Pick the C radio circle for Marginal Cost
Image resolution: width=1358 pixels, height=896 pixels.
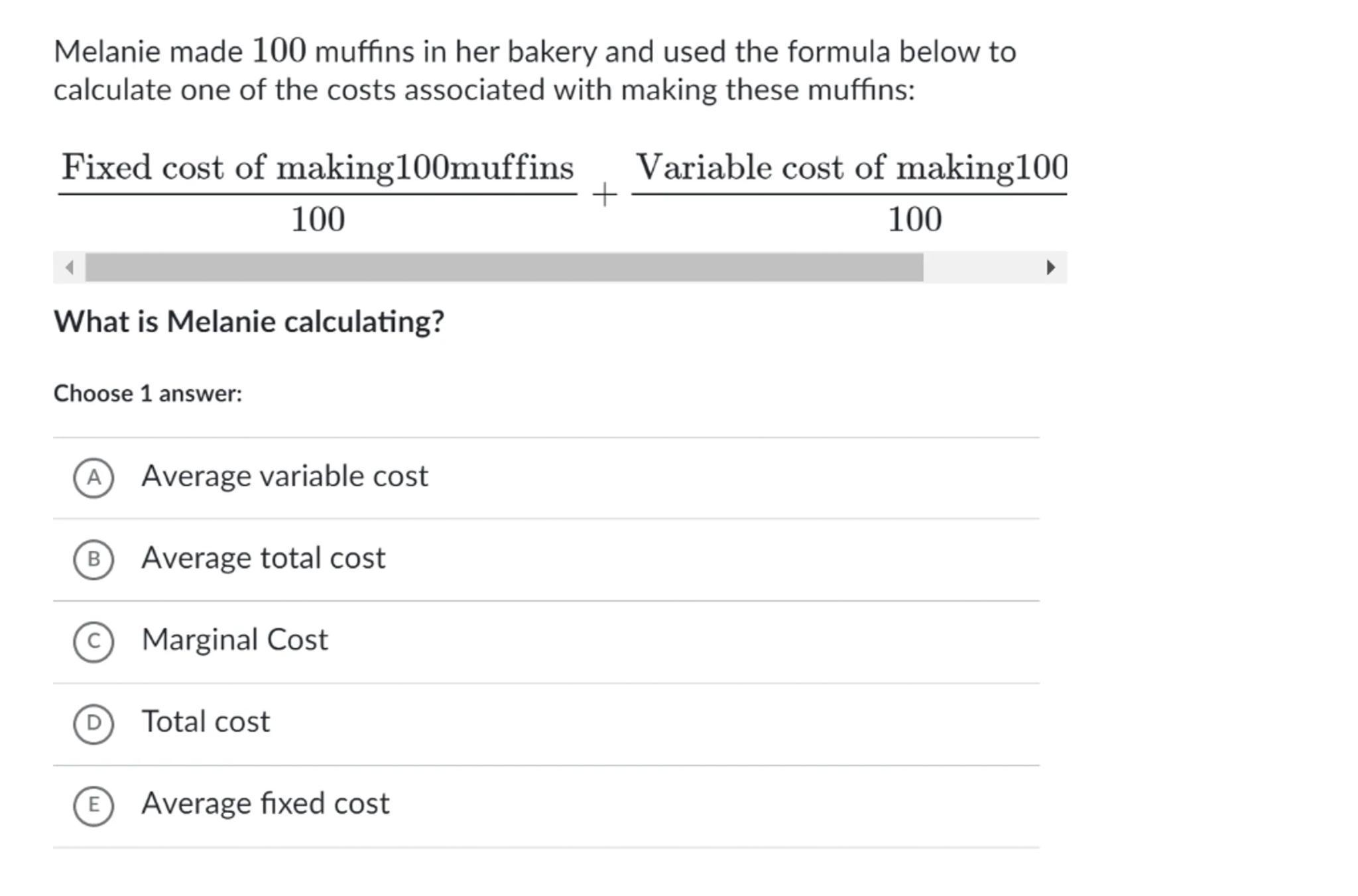(93, 642)
